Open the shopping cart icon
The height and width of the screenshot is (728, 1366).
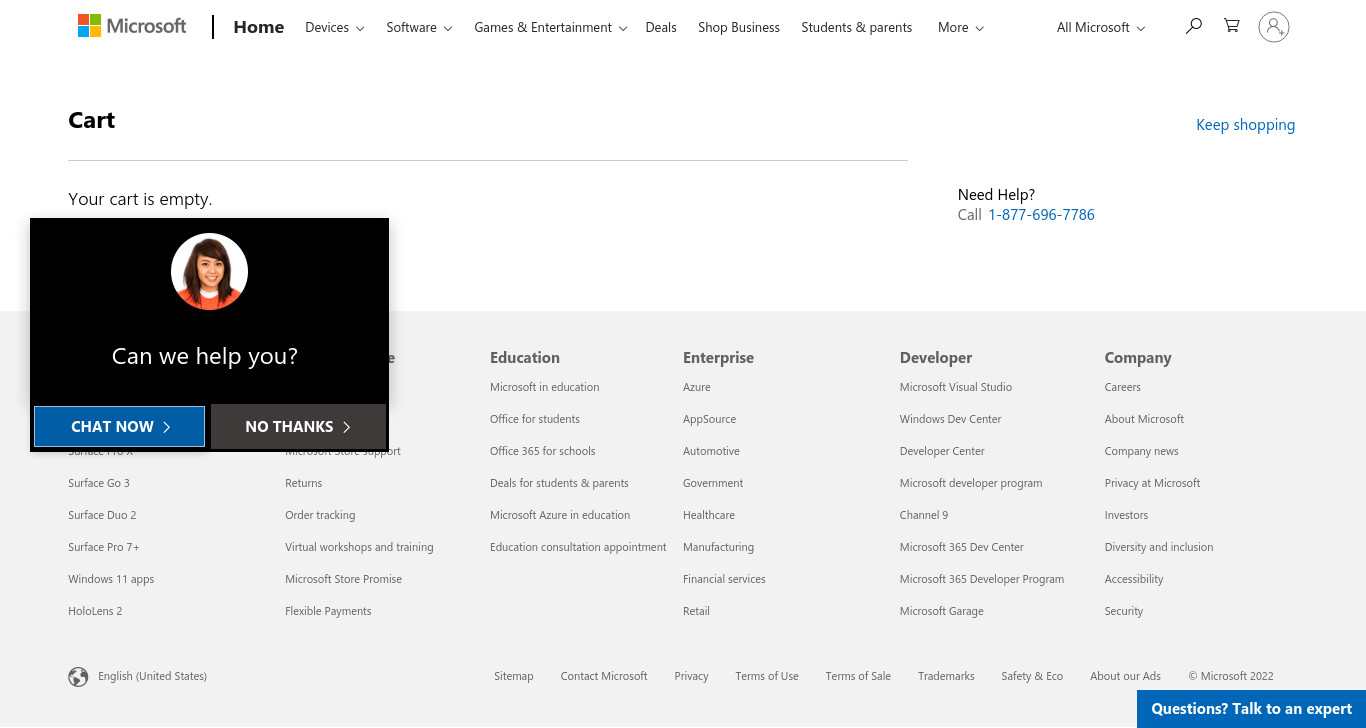1232,27
